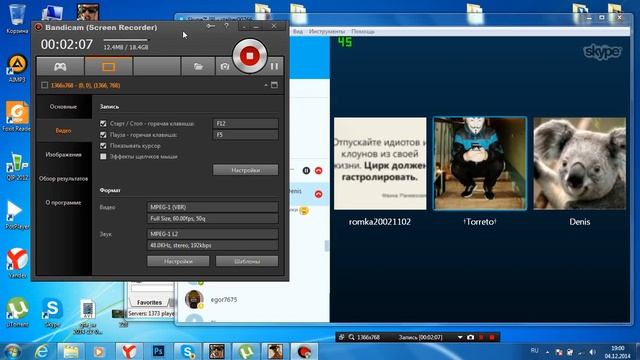Open AIMP3 desktop shortcut
Viewport: 640px width, 360px height.
pos(17,68)
